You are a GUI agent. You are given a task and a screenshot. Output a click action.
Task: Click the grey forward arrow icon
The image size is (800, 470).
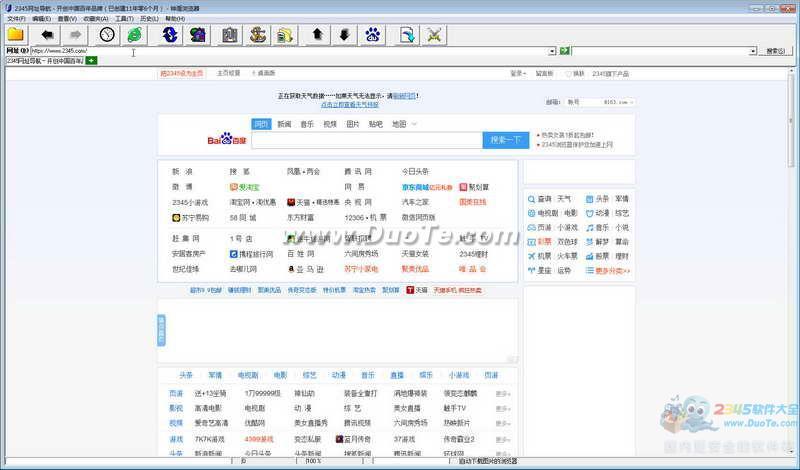click(75, 35)
